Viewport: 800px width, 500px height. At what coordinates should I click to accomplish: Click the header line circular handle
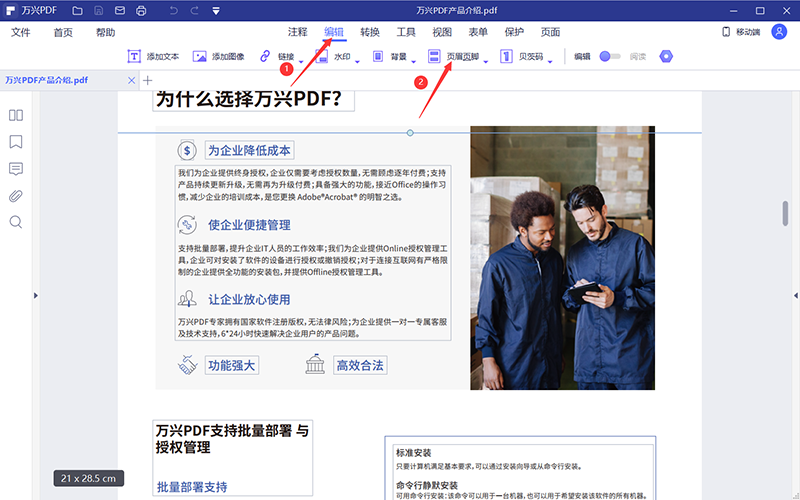point(410,133)
